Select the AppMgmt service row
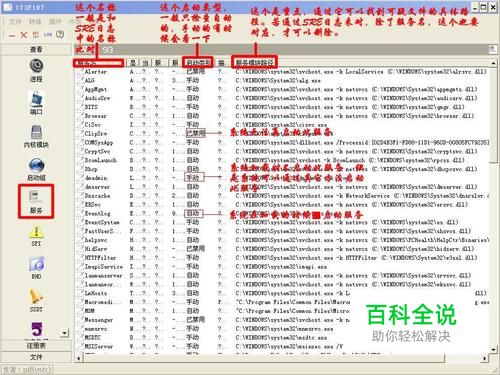The width and height of the screenshot is (500, 375). (x=282, y=89)
